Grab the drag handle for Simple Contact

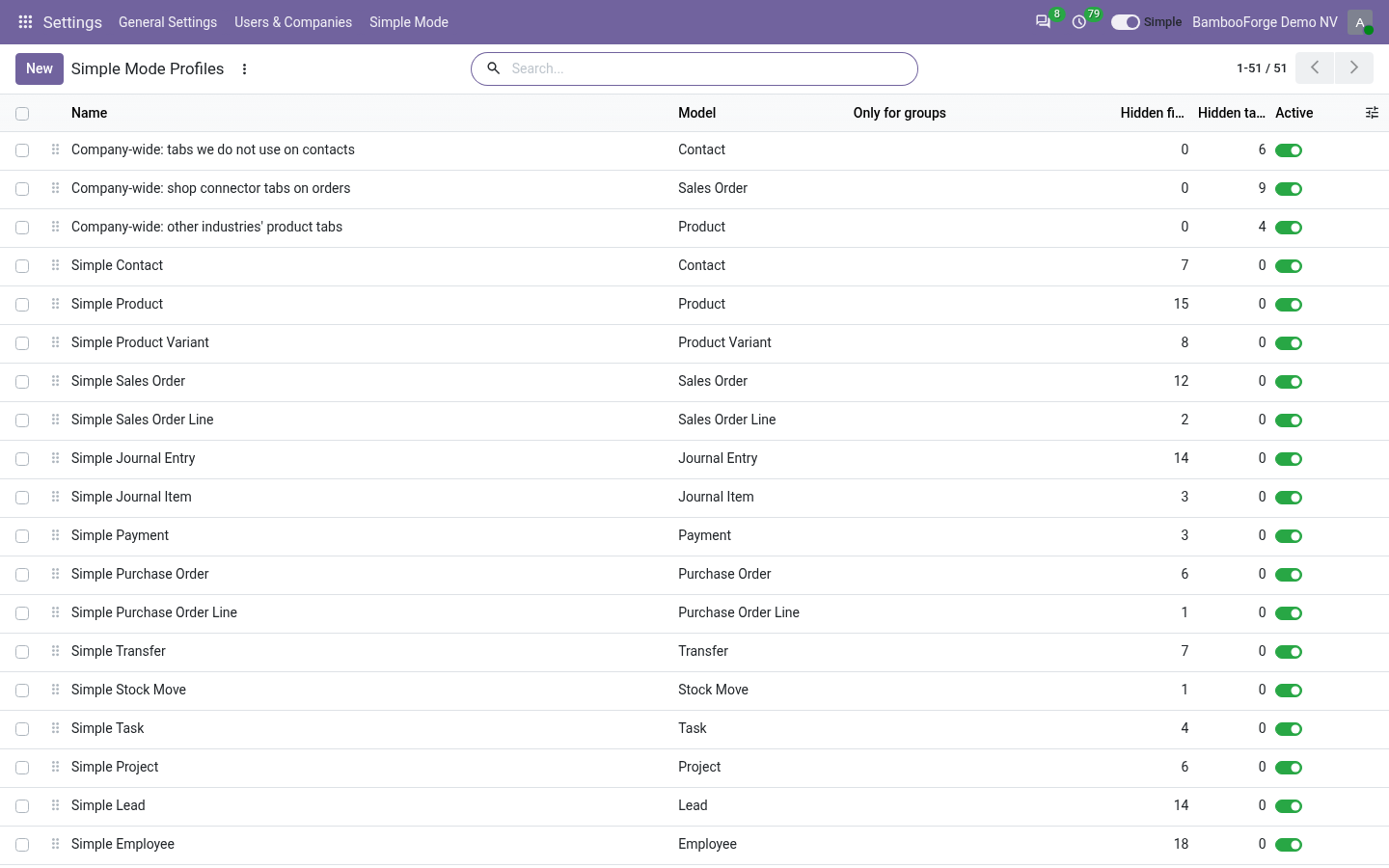(55, 265)
